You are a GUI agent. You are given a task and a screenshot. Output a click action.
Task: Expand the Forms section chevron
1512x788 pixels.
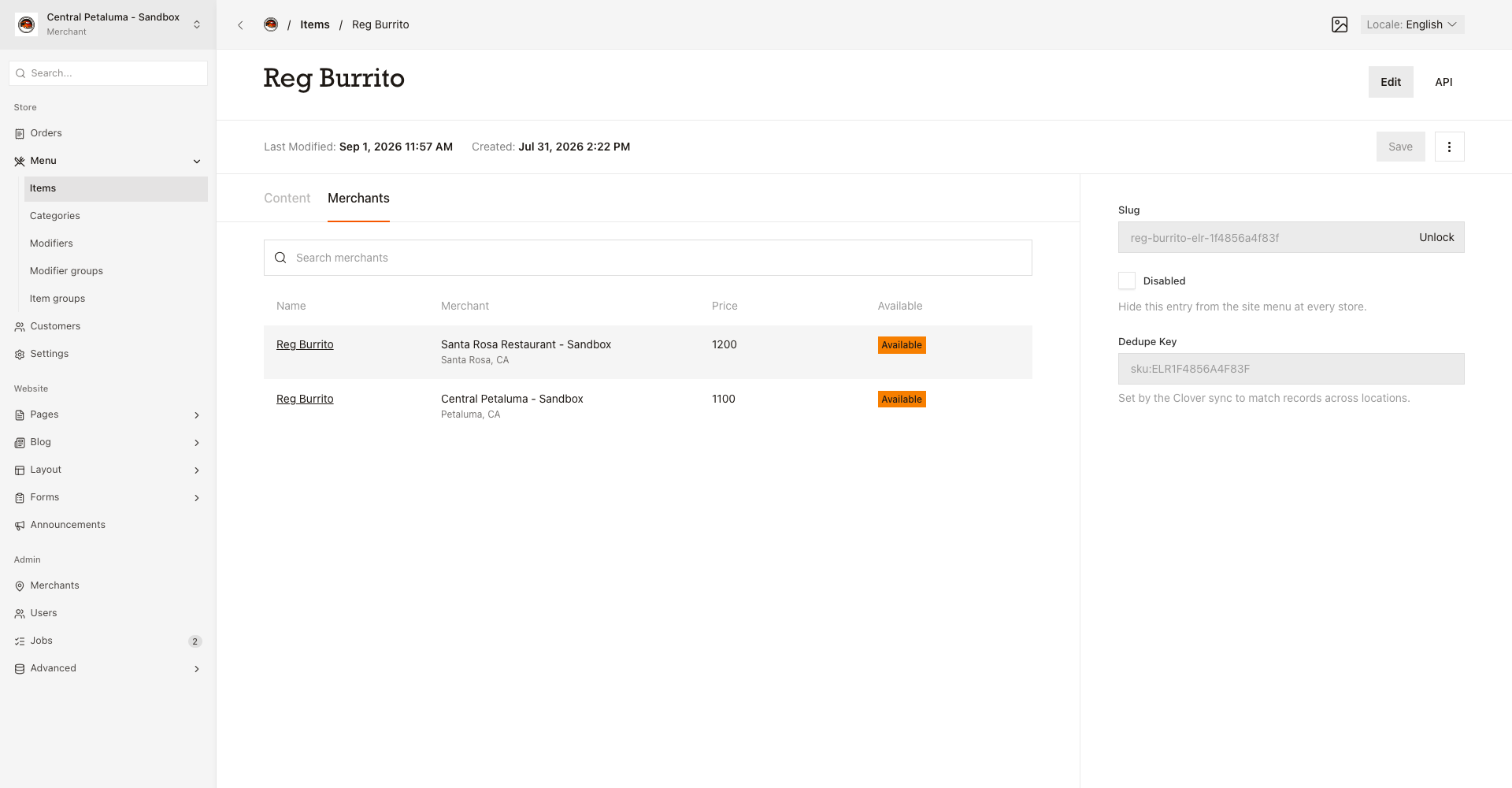[197, 498]
